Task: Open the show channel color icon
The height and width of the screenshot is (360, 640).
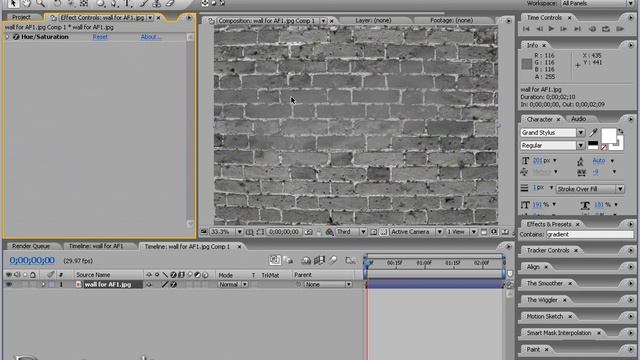Action: point(329,232)
